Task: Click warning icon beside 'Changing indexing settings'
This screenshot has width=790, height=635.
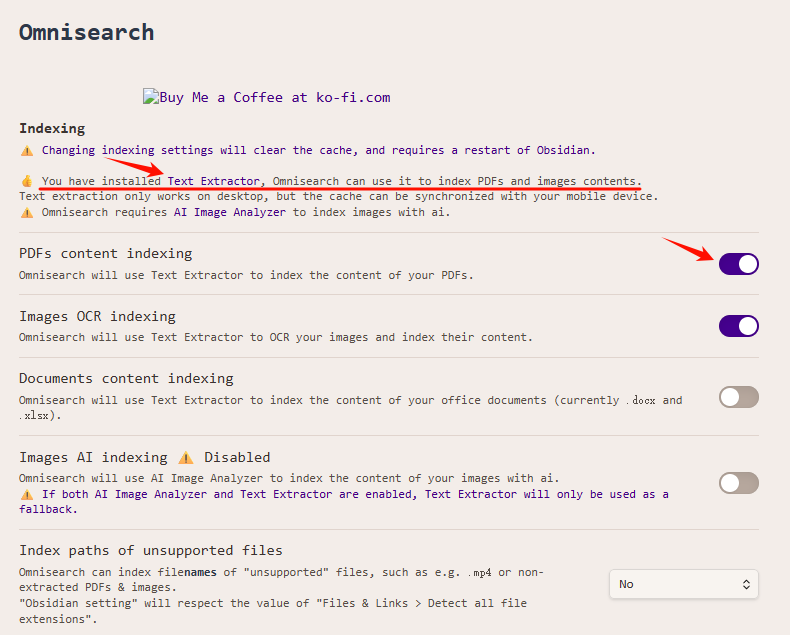Action: pyautogui.click(x=27, y=150)
